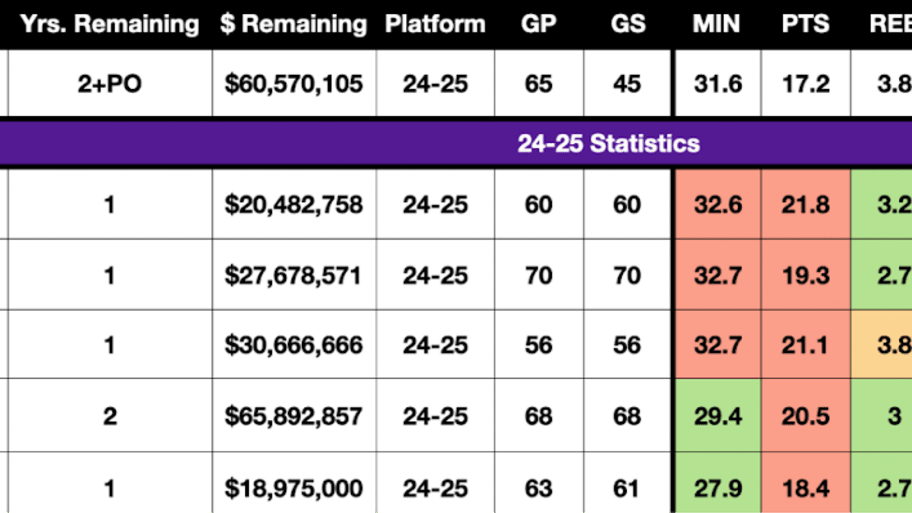The height and width of the screenshot is (513, 912).
Task: Click the $27,678,571 salary cell
Action: [294, 275]
